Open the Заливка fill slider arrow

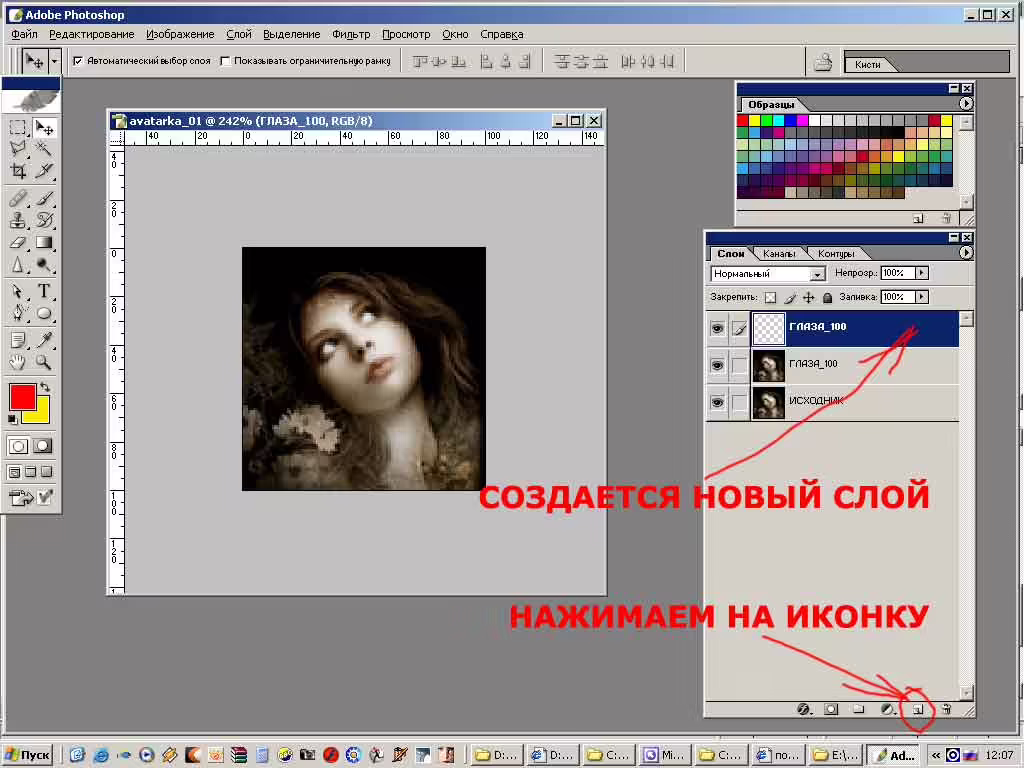click(921, 297)
